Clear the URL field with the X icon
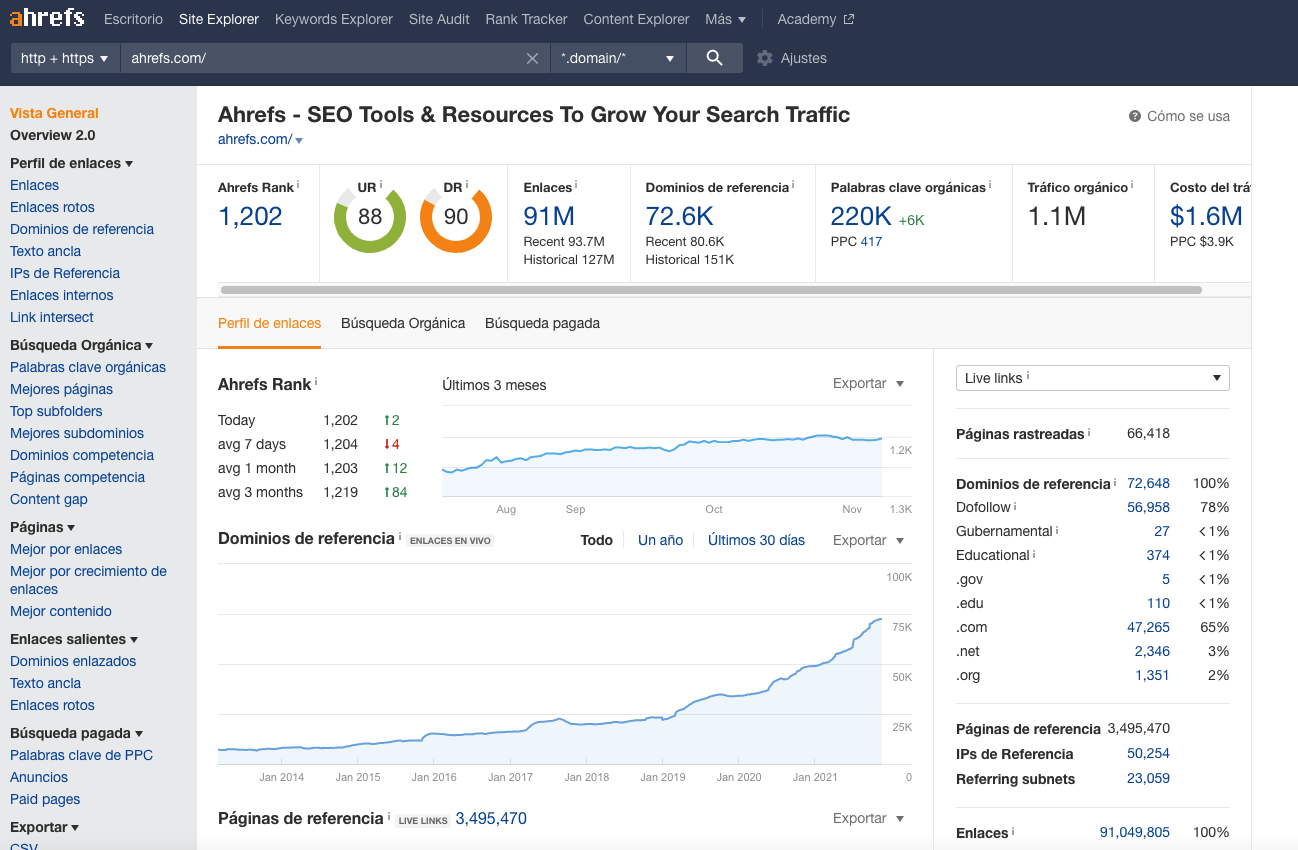The width and height of the screenshot is (1298, 850). (x=533, y=58)
